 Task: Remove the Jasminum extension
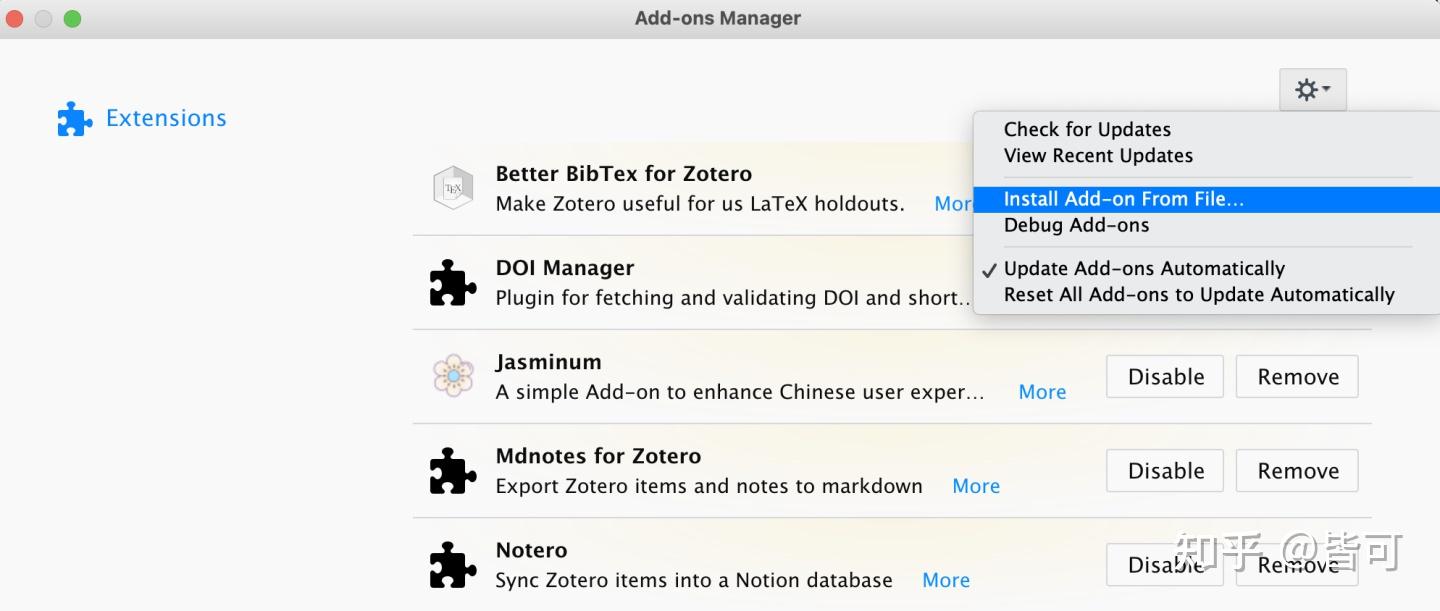1297,377
